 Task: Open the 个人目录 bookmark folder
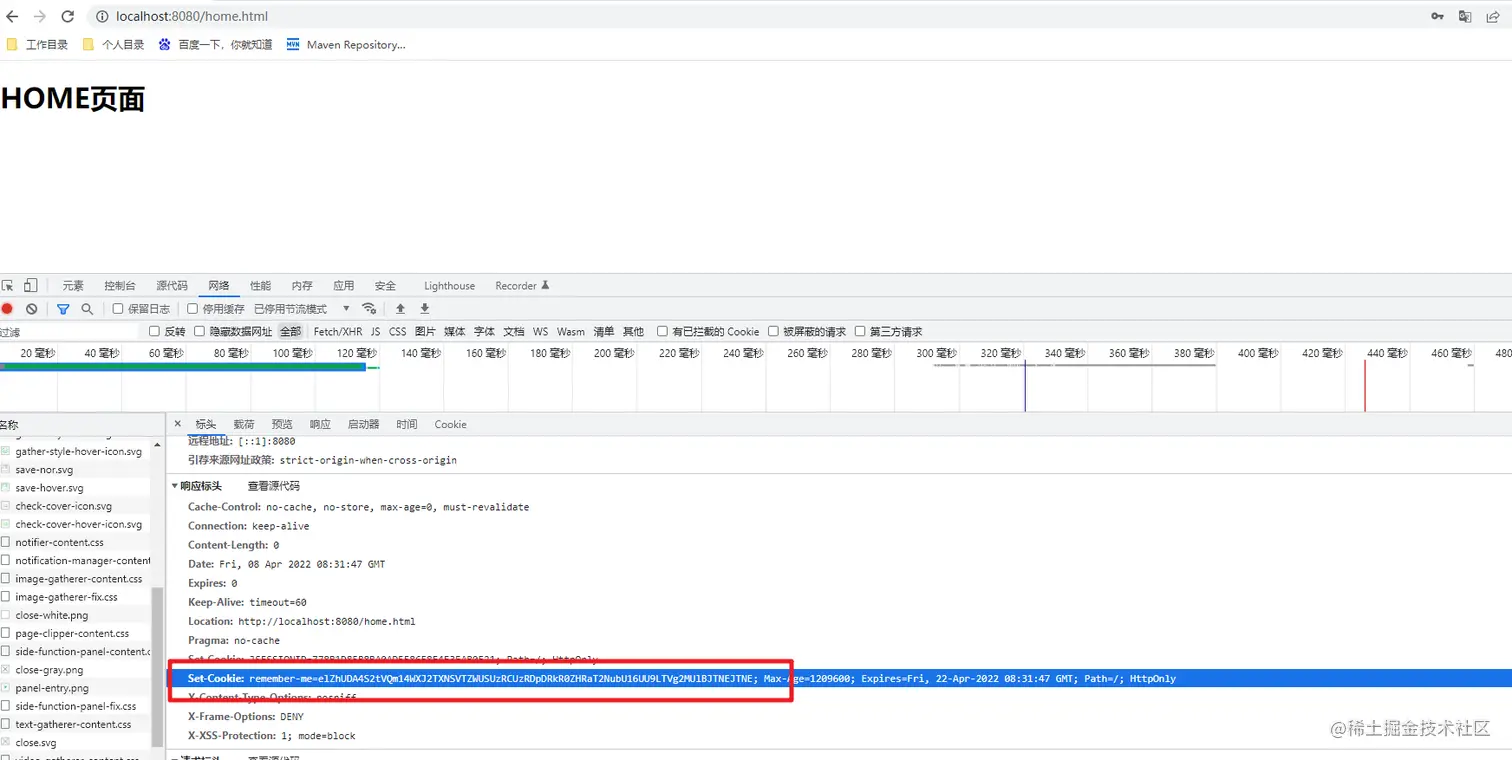pyautogui.click(x=113, y=44)
